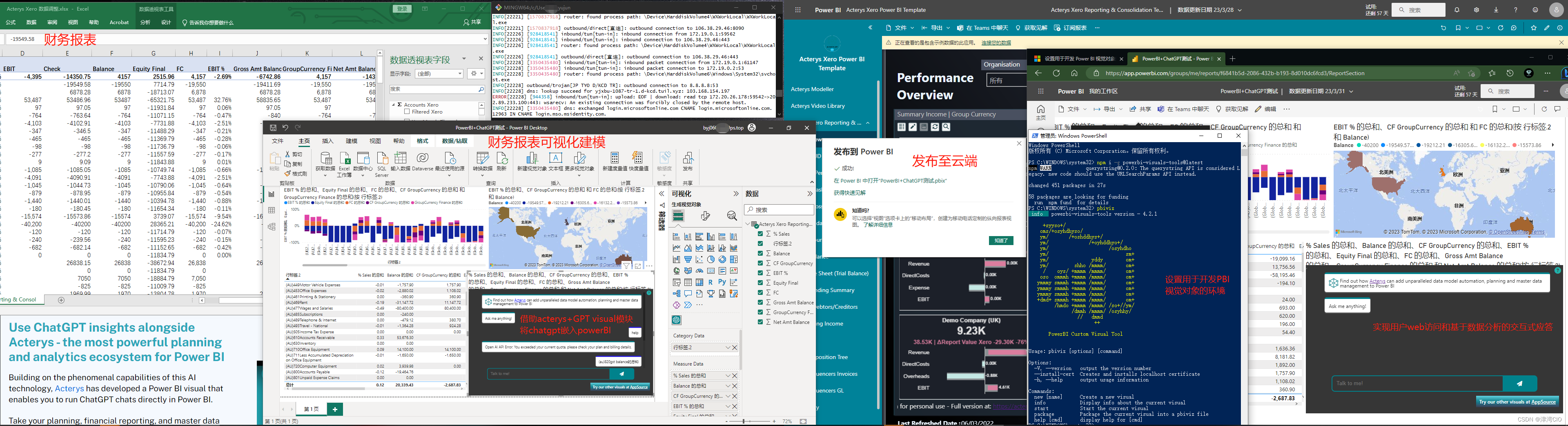Screen dimensions: 1568x426
Task: Open Table view in Power BI Desktop sidebar
Action: (x=272, y=211)
